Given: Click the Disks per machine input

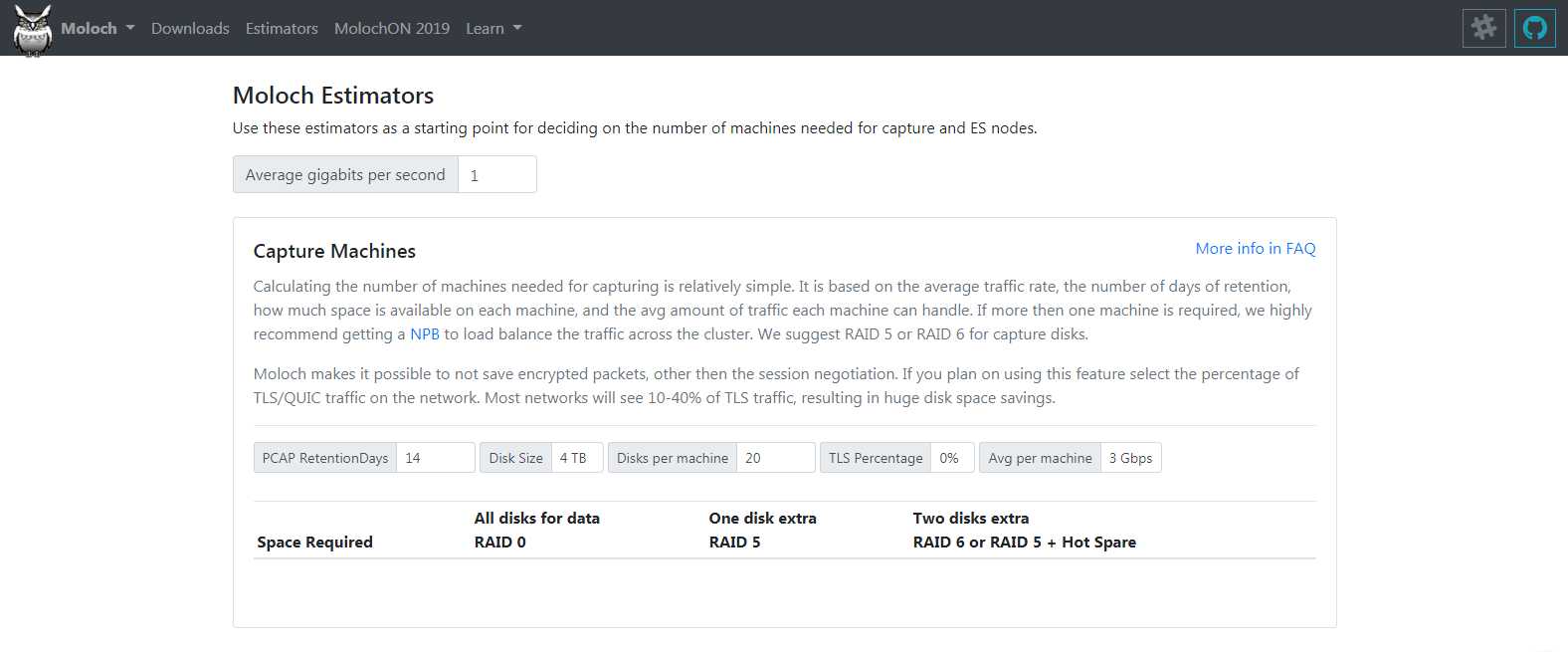Looking at the screenshot, I should tap(776, 458).
